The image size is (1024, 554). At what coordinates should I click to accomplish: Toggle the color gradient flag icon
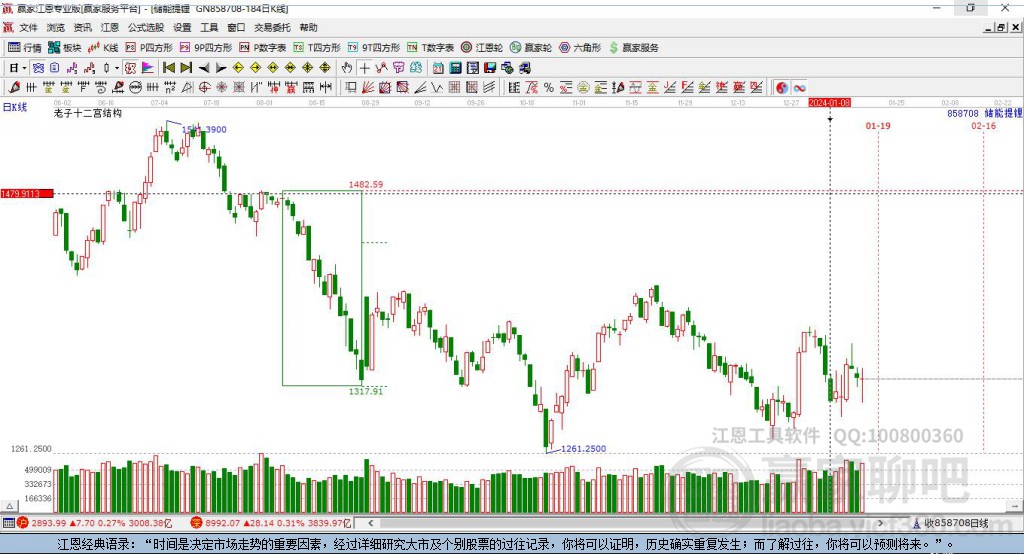tap(148, 68)
